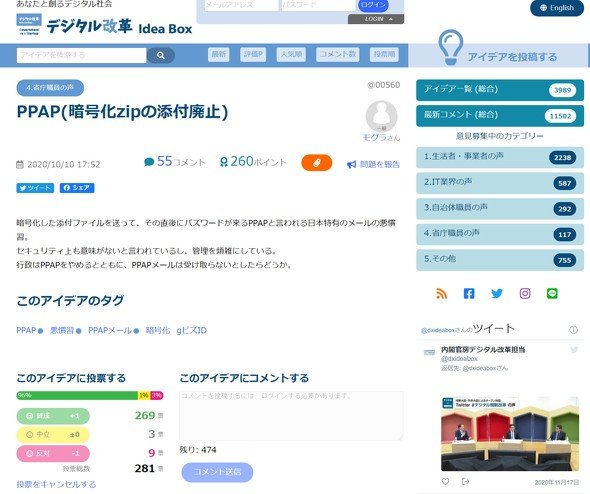Click the green 96% vote bar
Viewport: 590px width, 494px height.
pyautogui.click(x=77, y=395)
